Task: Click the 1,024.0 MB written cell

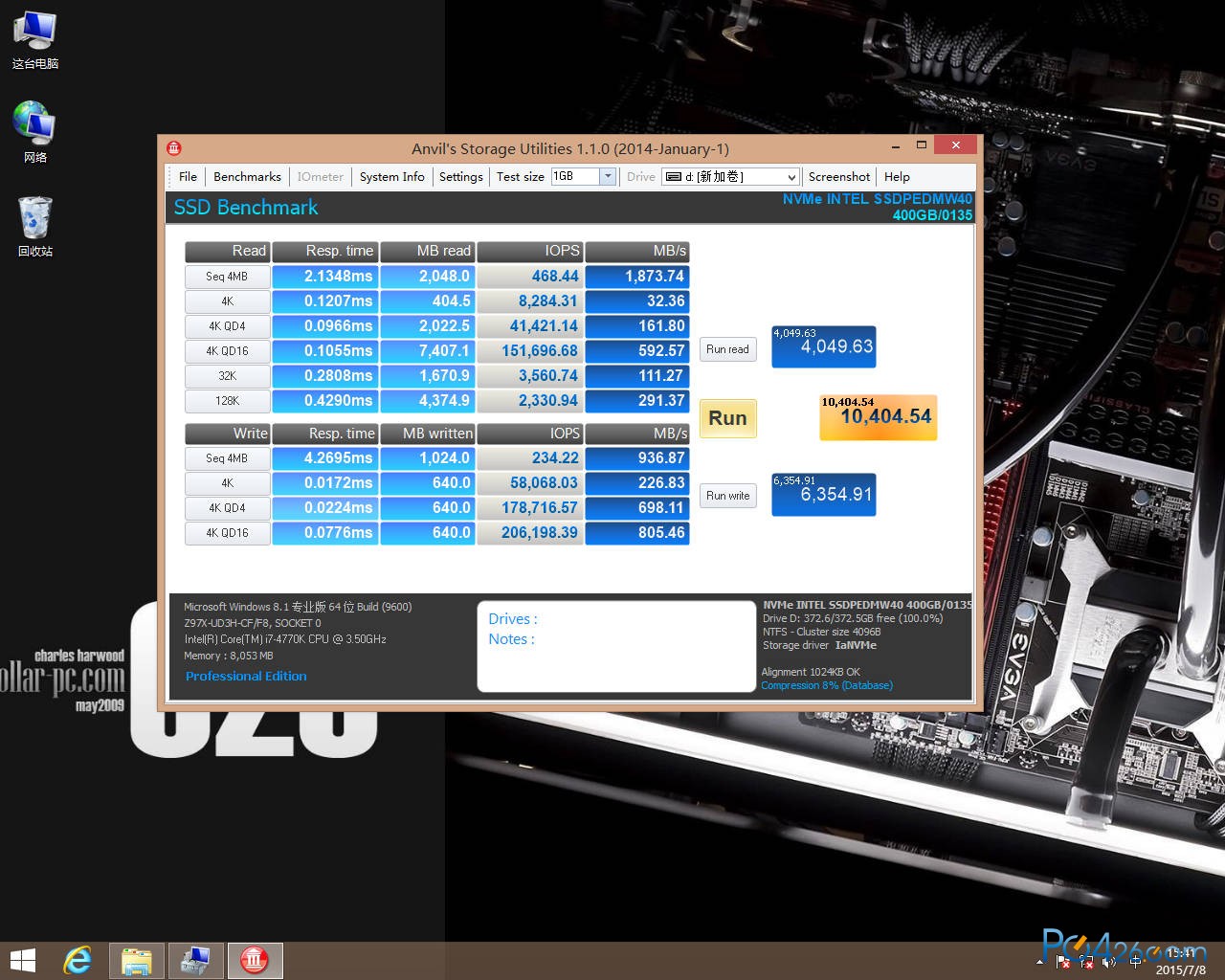Action: point(427,458)
